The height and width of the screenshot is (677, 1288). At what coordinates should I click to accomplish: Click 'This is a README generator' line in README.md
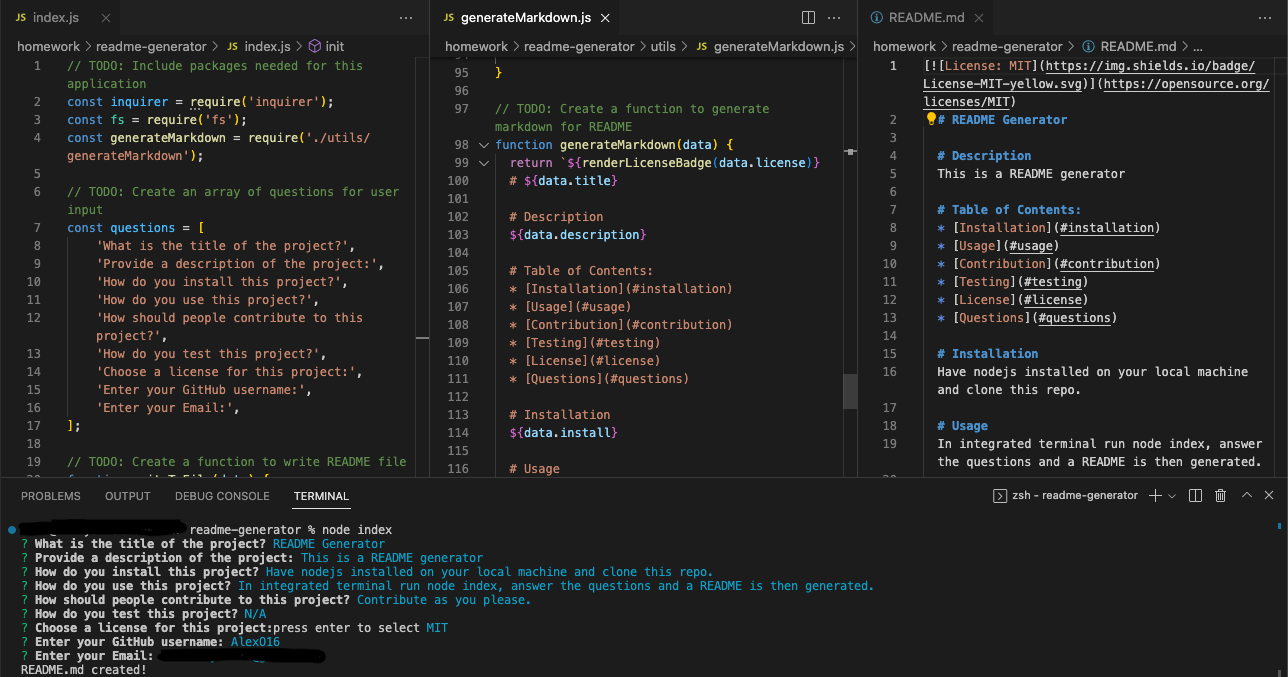[1031, 173]
